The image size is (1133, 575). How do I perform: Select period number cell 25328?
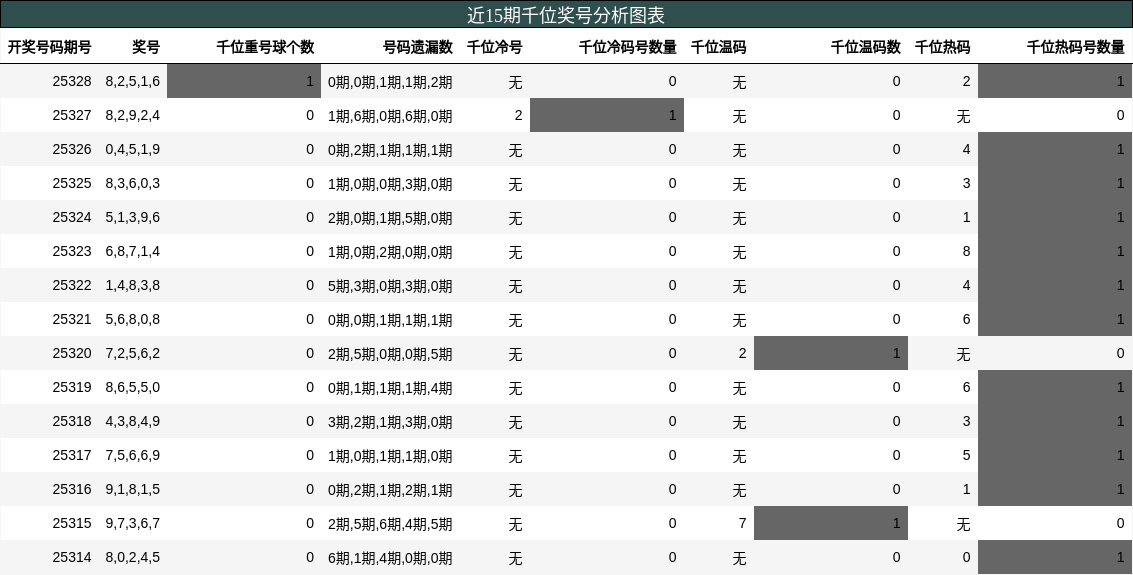pyautogui.click(x=72, y=82)
